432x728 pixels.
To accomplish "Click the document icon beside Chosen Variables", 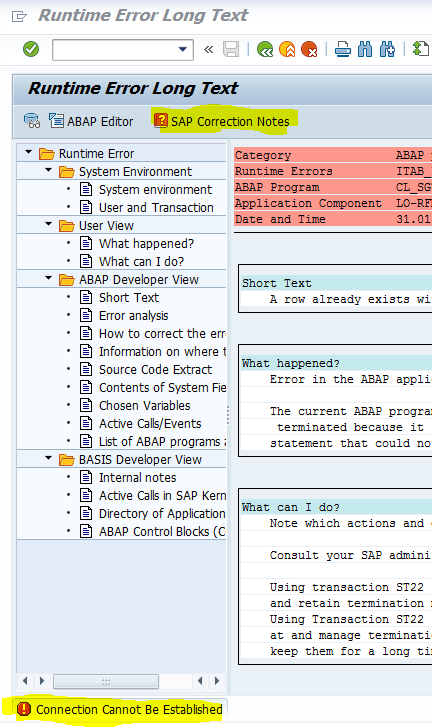I will 86,405.
